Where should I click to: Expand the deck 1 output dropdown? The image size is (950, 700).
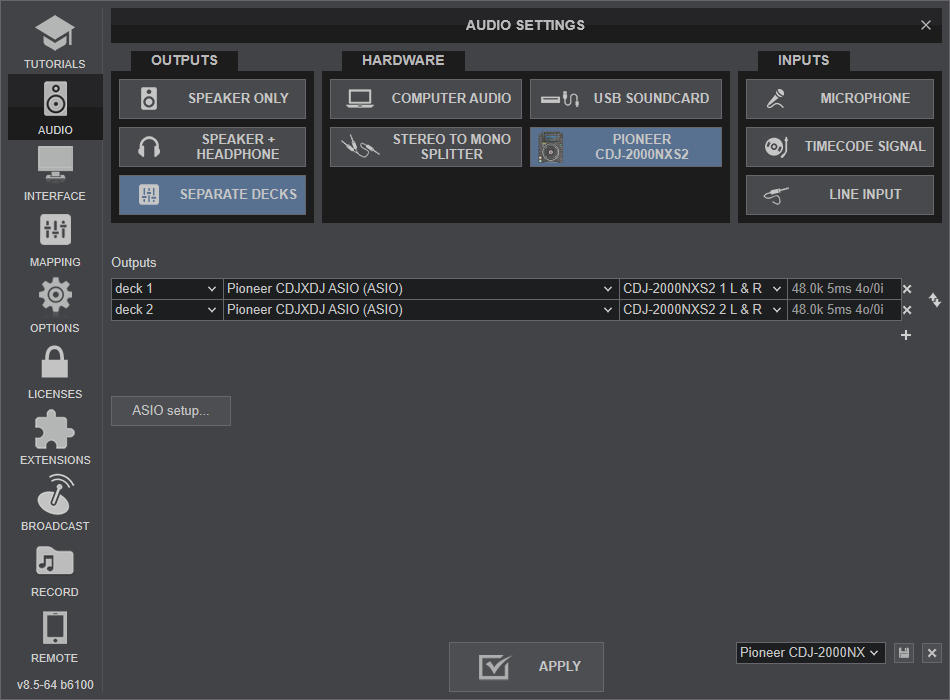coord(166,289)
